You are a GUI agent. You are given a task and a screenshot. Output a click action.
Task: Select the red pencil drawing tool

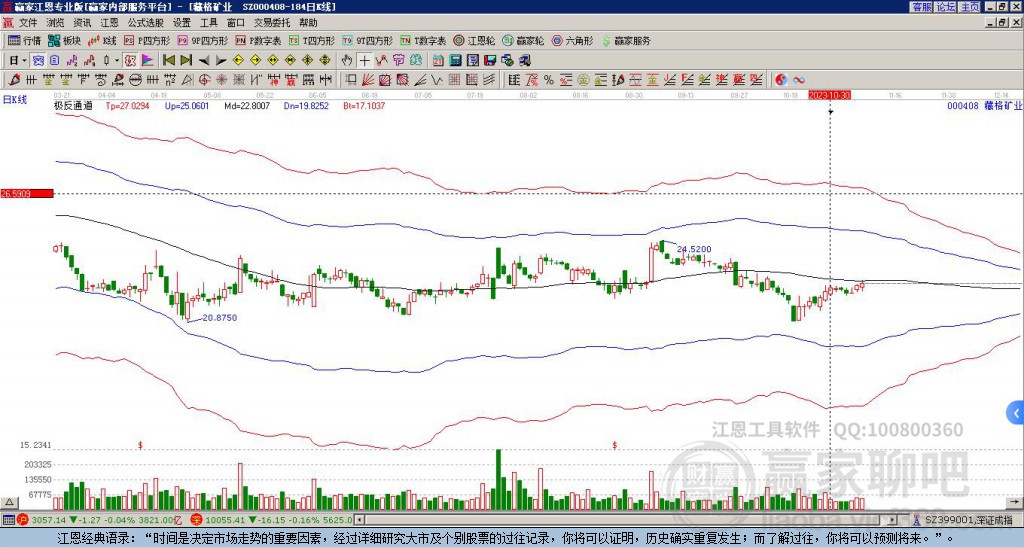pos(14,80)
